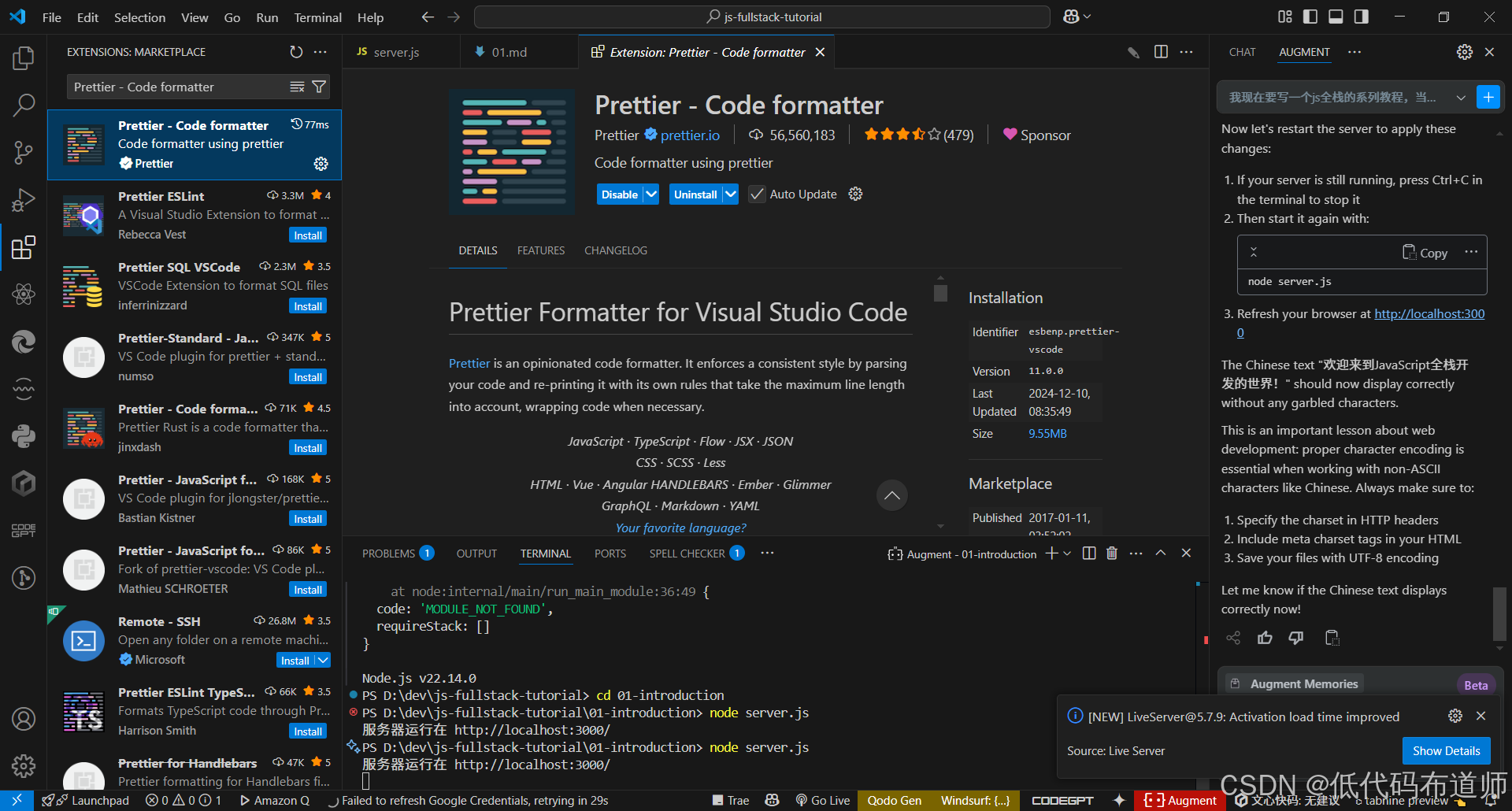Open Copilot dropdown chevron in title bar
This screenshot has width=1512, height=811.
(1088, 17)
